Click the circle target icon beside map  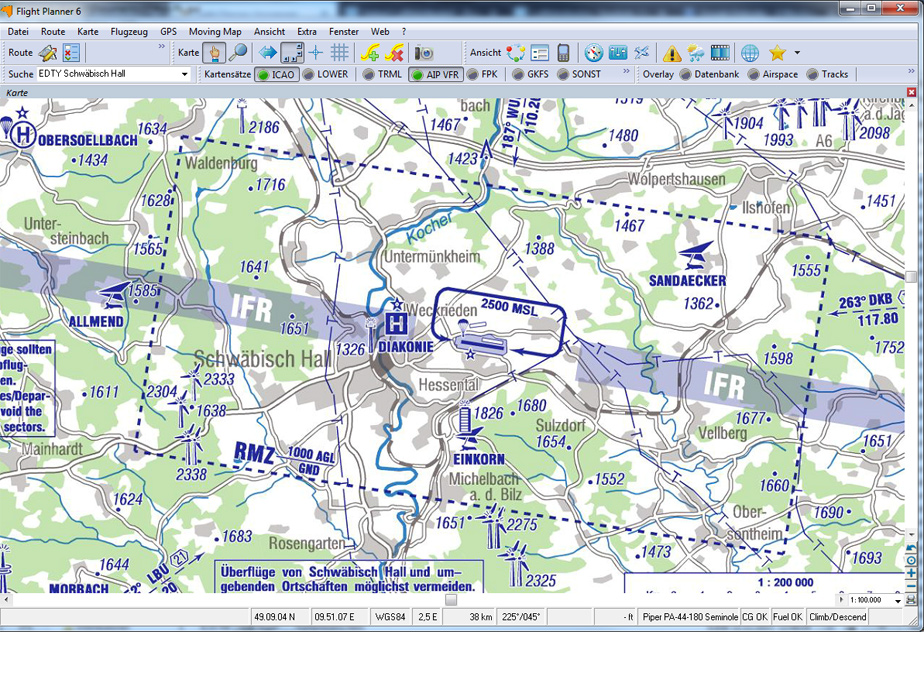pos(911,560)
